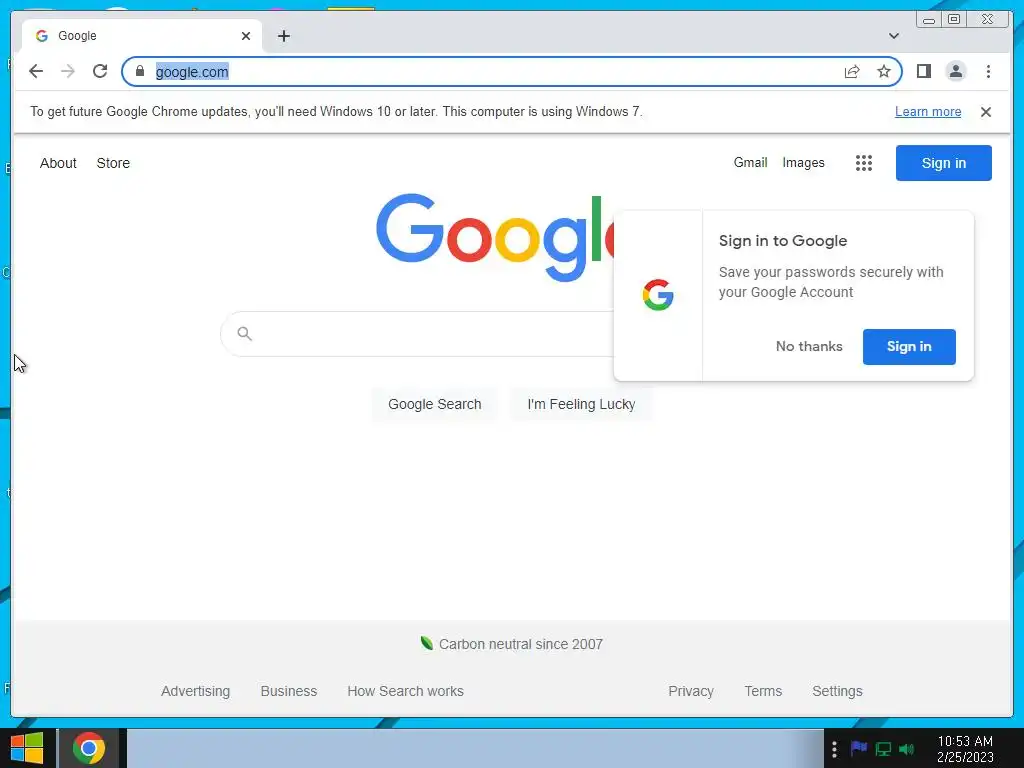The height and width of the screenshot is (768, 1024).
Task: Bookmark this tab with the star
Action: [884, 71]
